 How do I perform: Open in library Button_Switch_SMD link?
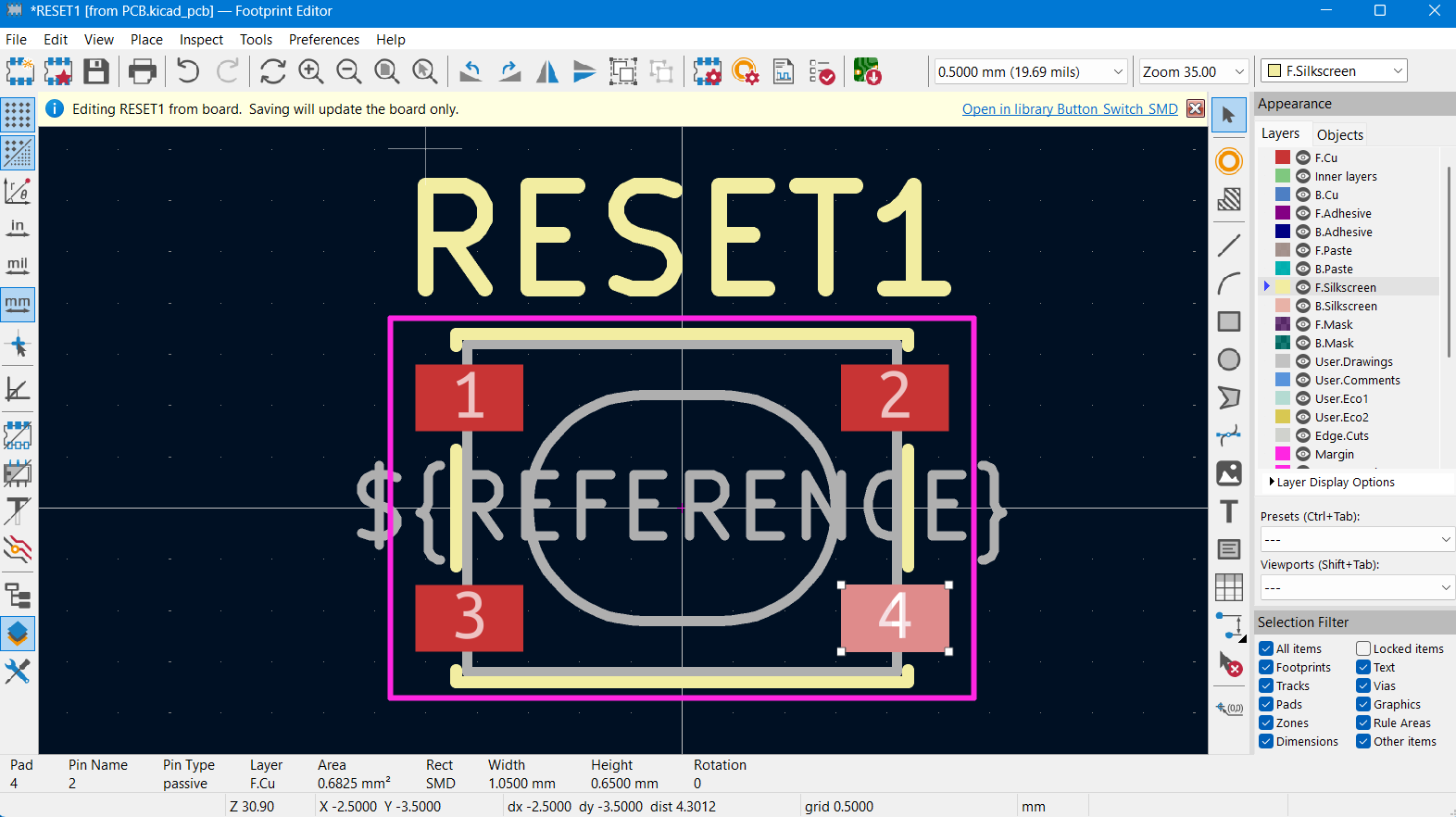pos(1070,109)
